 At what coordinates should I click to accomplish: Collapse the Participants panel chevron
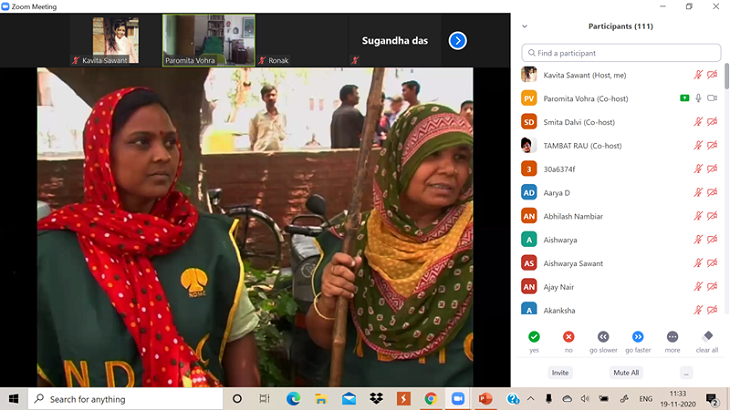click(x=525, y=26)
